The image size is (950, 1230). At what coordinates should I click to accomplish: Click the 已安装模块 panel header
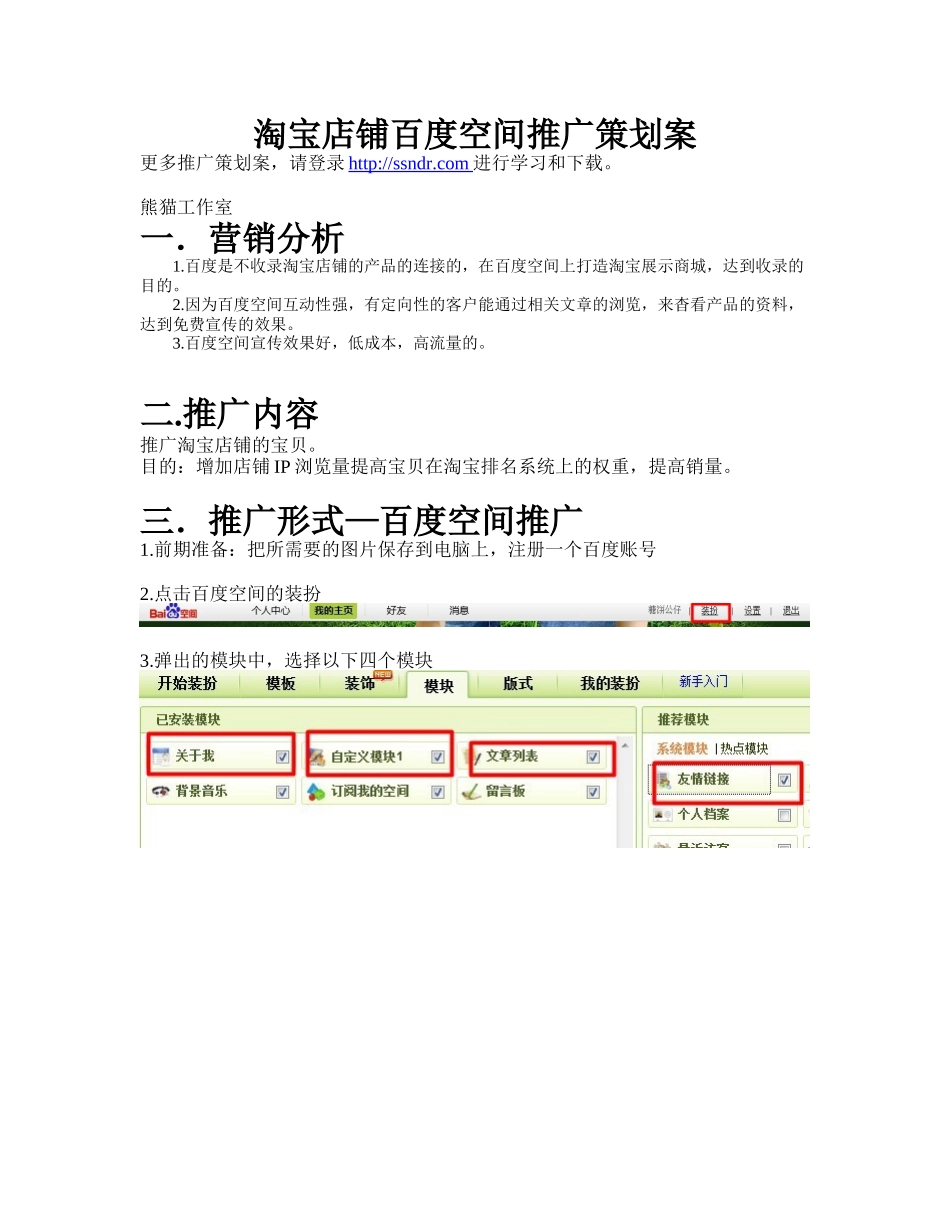(388, 720)
